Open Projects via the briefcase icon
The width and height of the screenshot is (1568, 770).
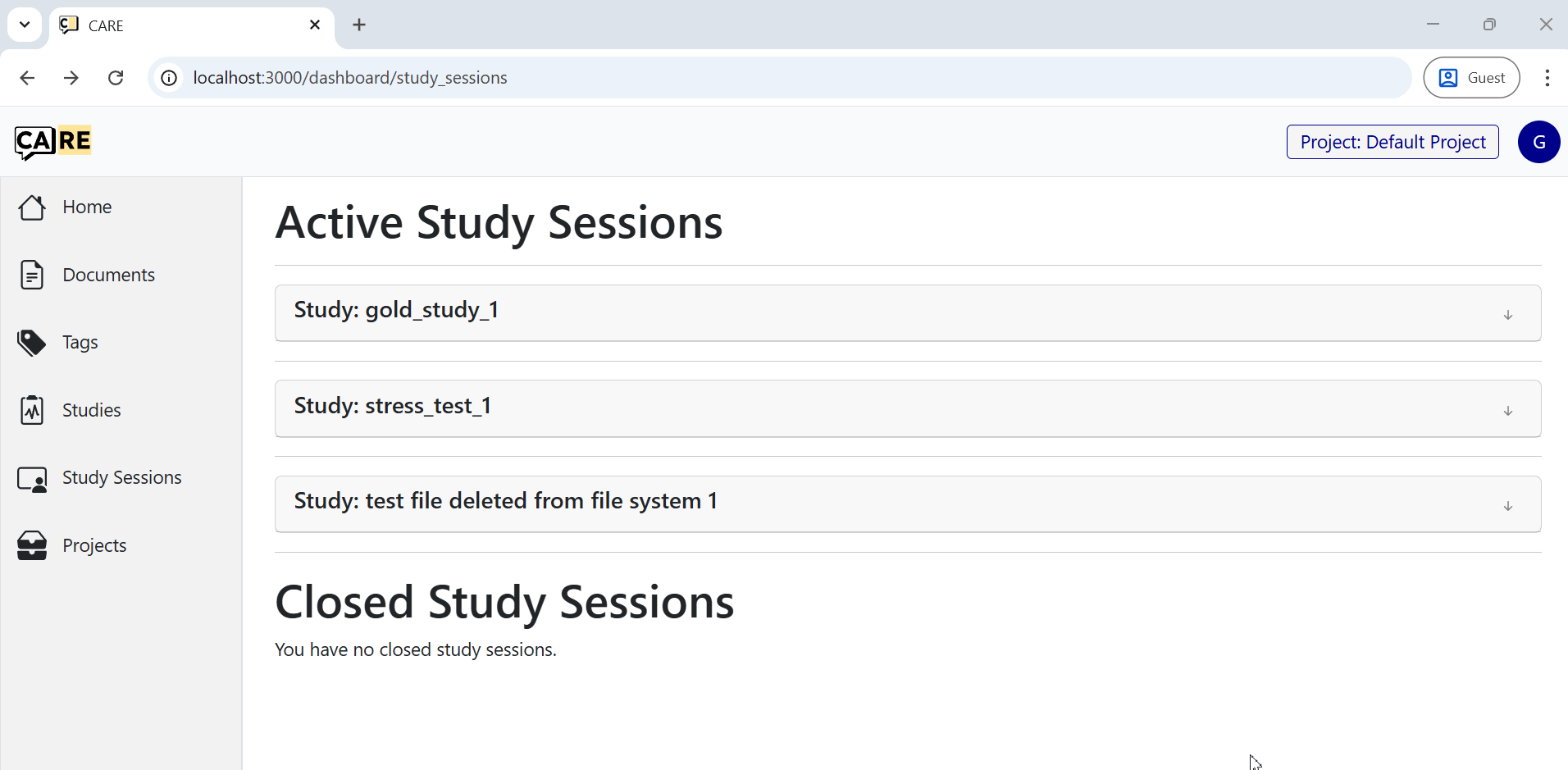(x=32, y=545)
